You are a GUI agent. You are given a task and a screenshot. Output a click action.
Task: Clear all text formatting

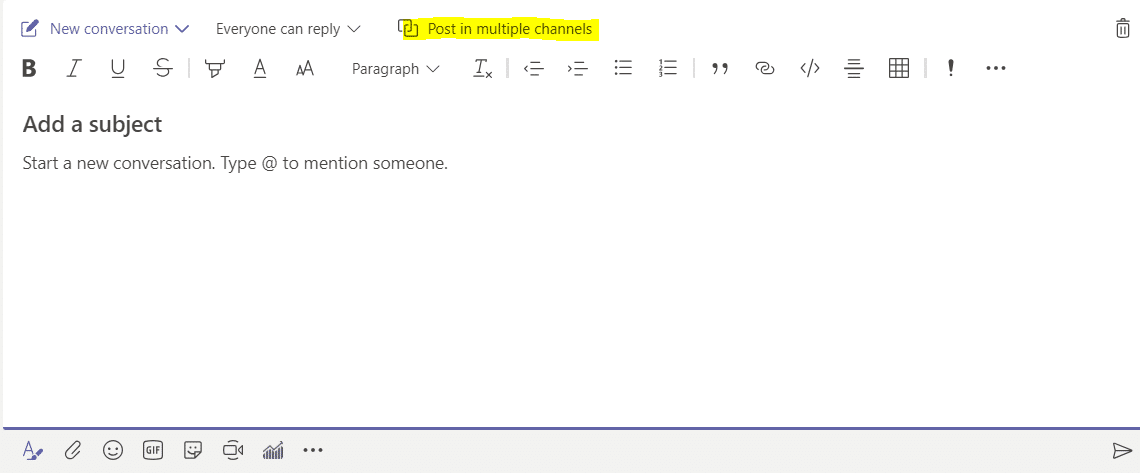tap(482, 68)
